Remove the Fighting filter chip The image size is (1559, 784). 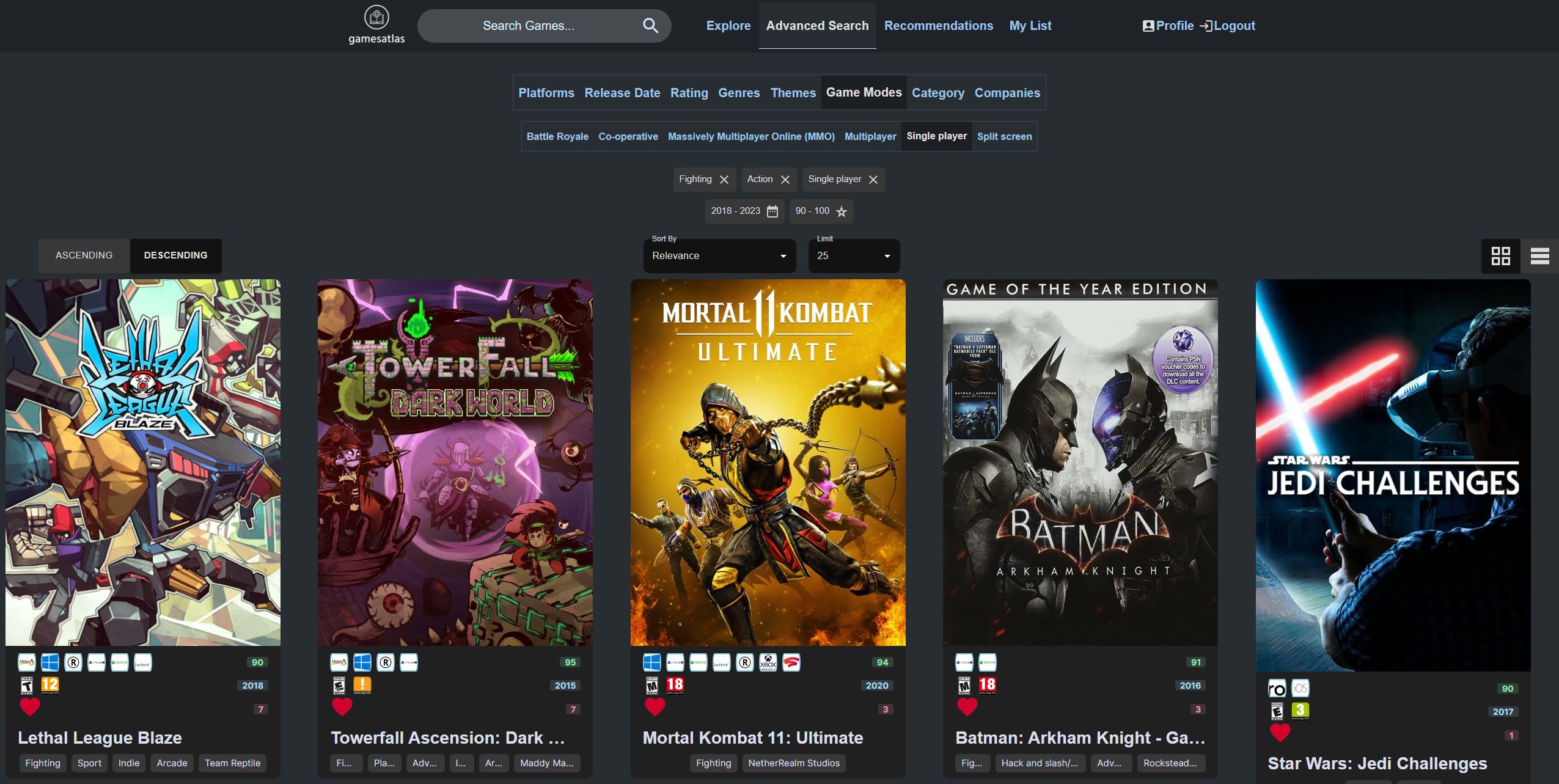(724, 180)
